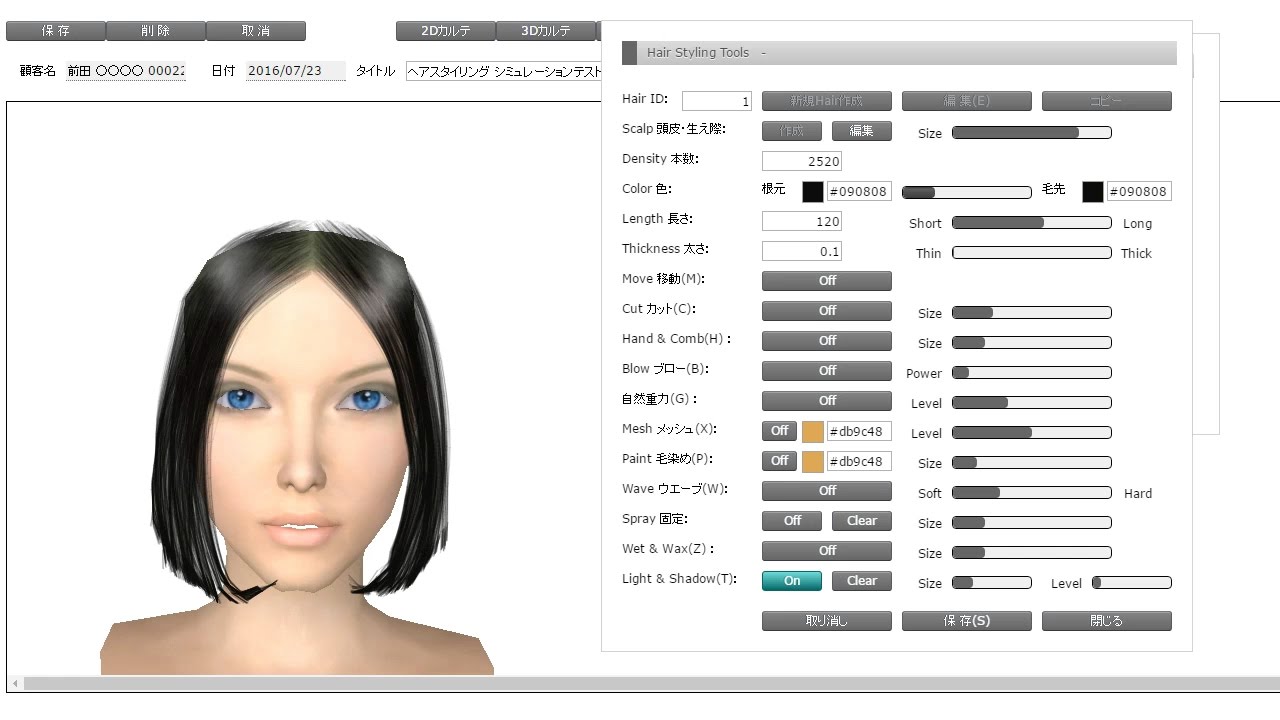This screenshot has height=720, width=1280.
Task: Click the Spray Clear button
Action: pyautogui.click(x=861, y=521)
